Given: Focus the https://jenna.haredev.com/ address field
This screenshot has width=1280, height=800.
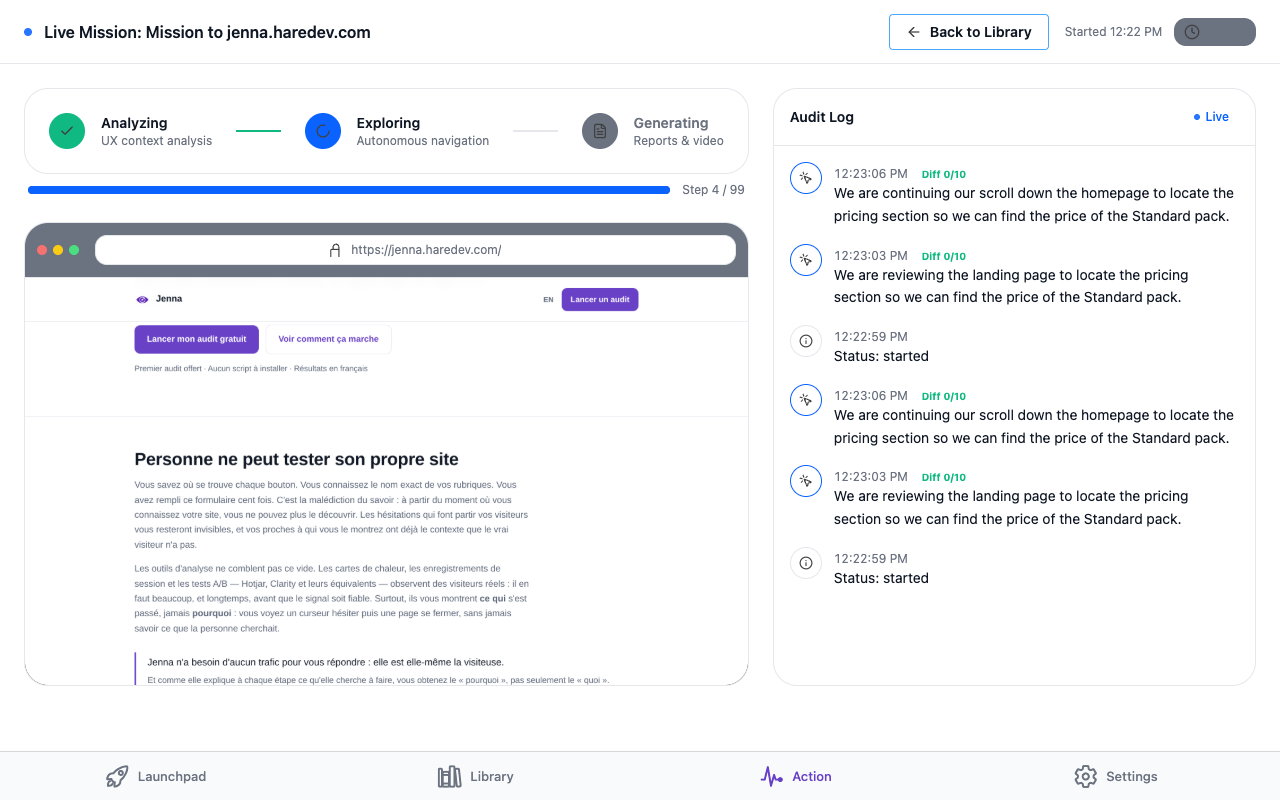Looking at the screenshot, I should point(415,250).
